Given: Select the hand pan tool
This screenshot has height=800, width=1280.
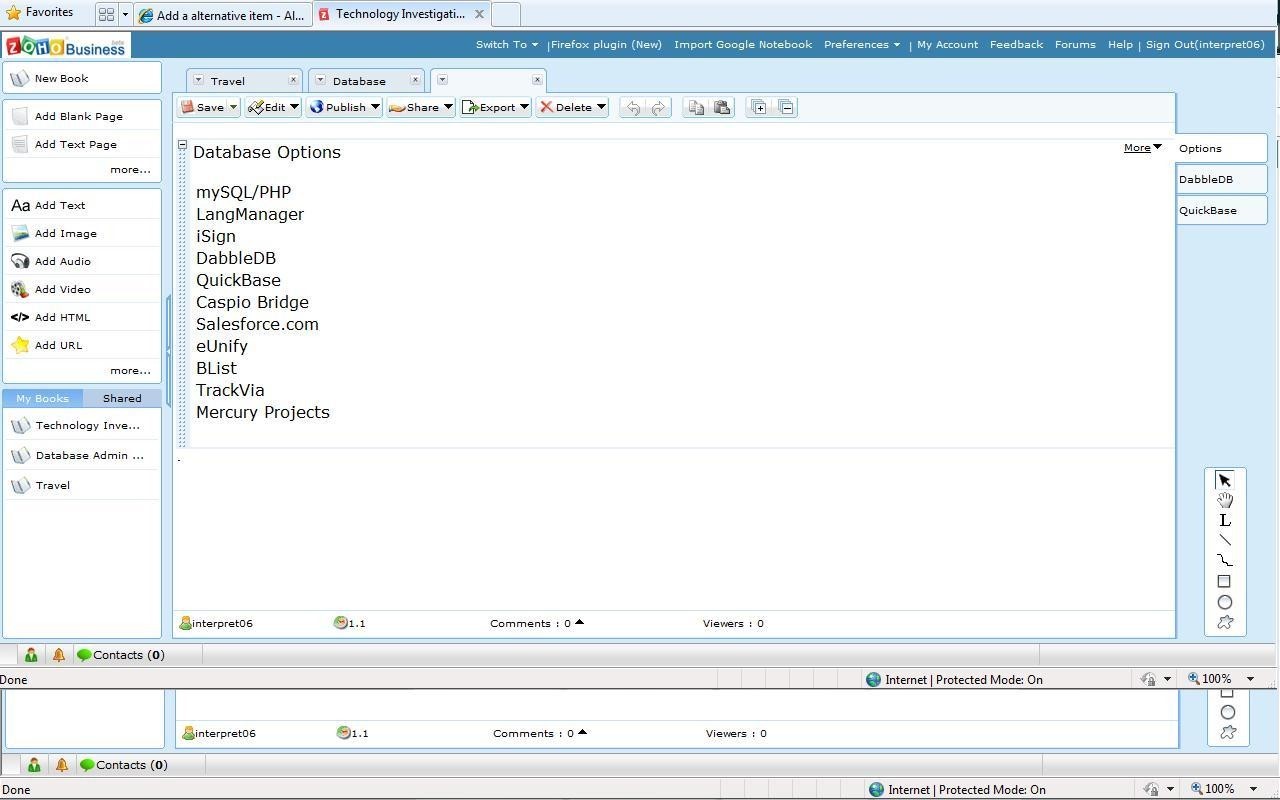Looking at the screenshot, I should [x=1224, y=500].
